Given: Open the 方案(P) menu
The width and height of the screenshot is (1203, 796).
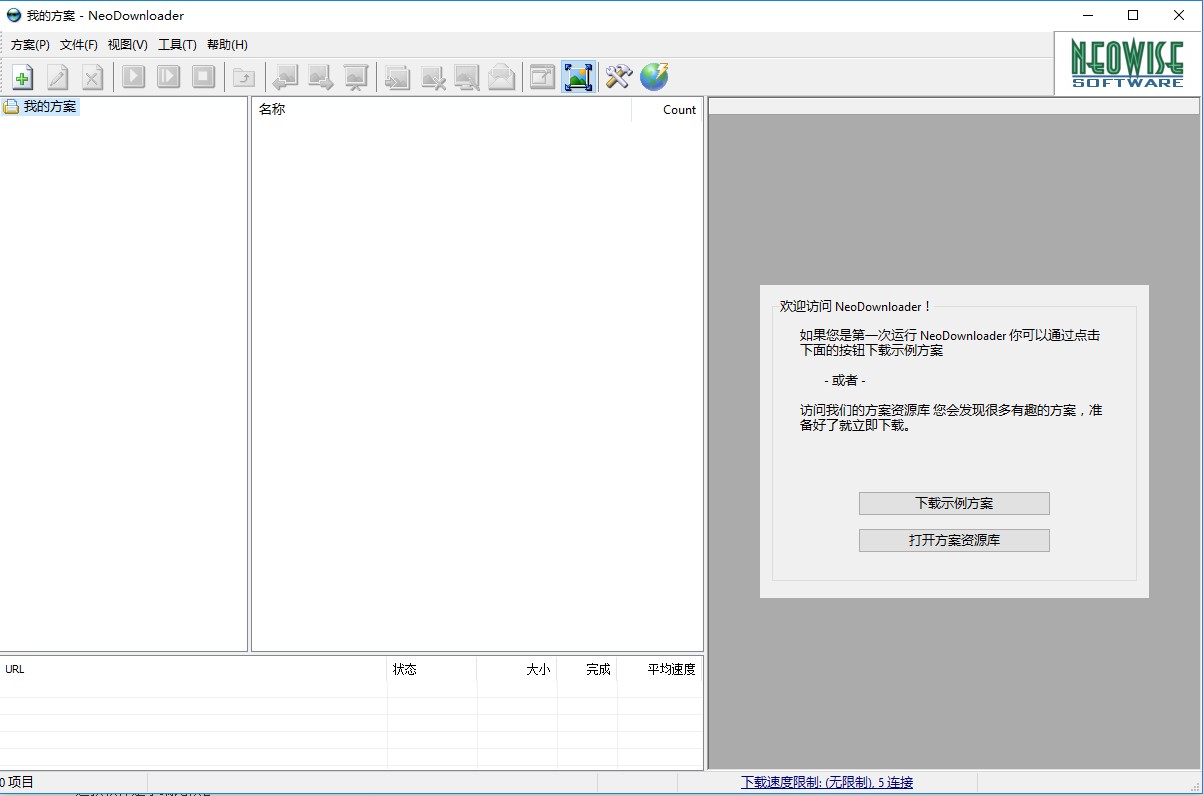Looking at the screenshot, I should point(29,44).
